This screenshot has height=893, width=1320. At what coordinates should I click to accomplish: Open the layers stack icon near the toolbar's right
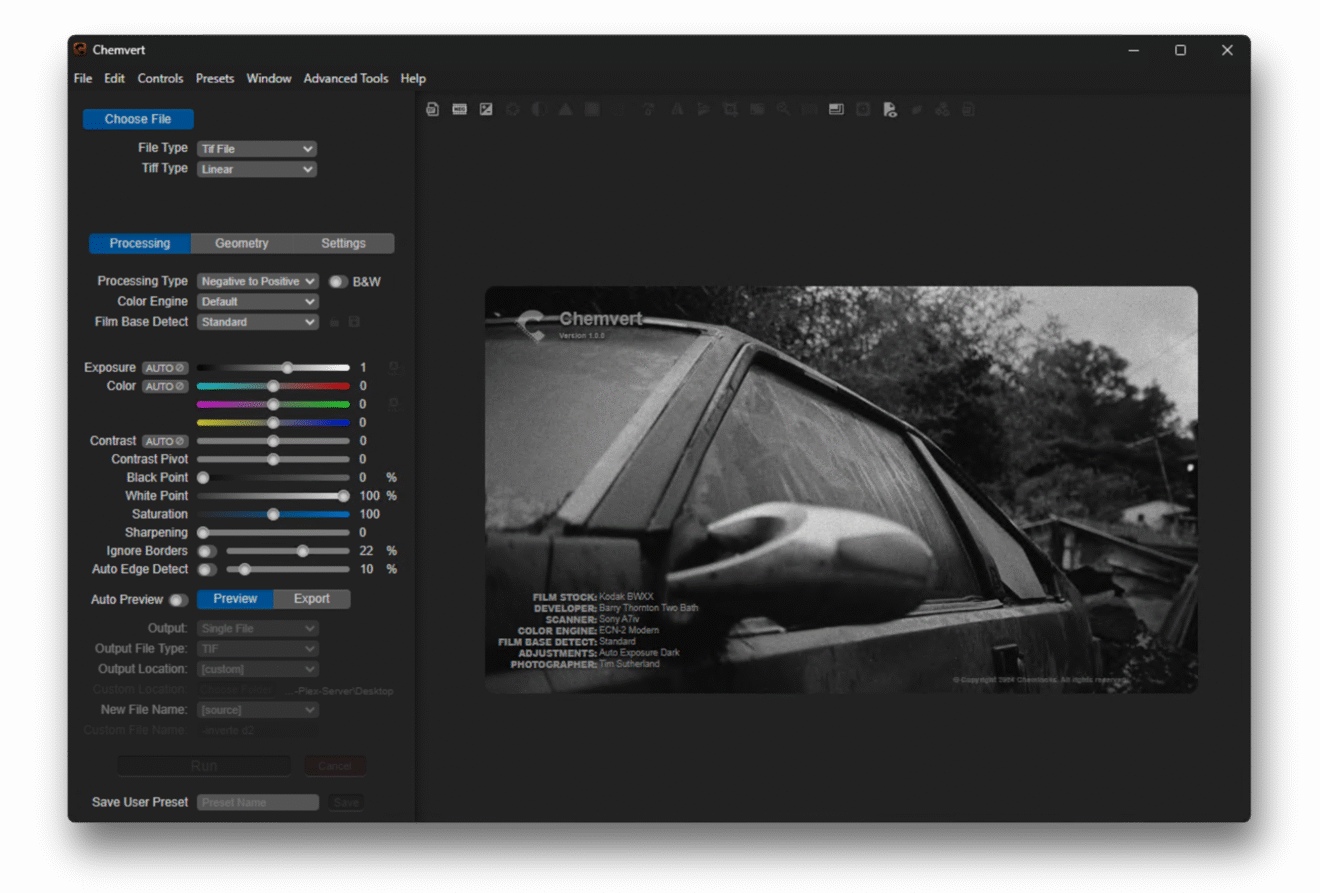click(836, 109)
